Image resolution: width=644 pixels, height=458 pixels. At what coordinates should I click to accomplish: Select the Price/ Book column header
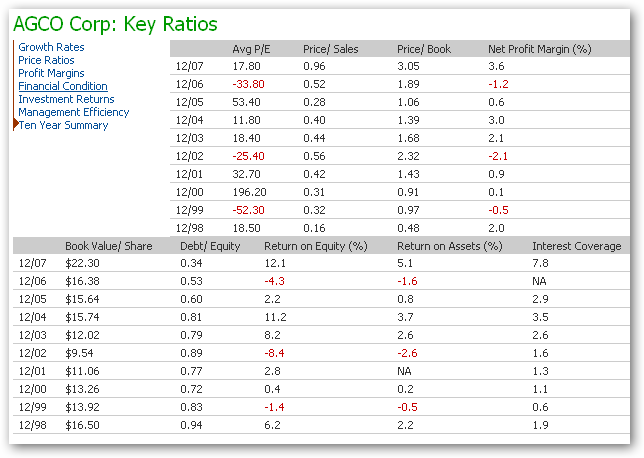tap(424, 49)
